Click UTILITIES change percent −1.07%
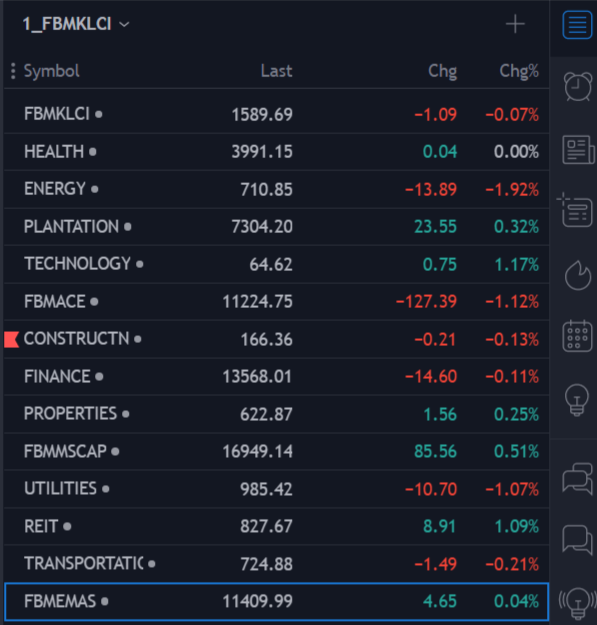Viewport: 597px width, 625px height. pos(512,489)
